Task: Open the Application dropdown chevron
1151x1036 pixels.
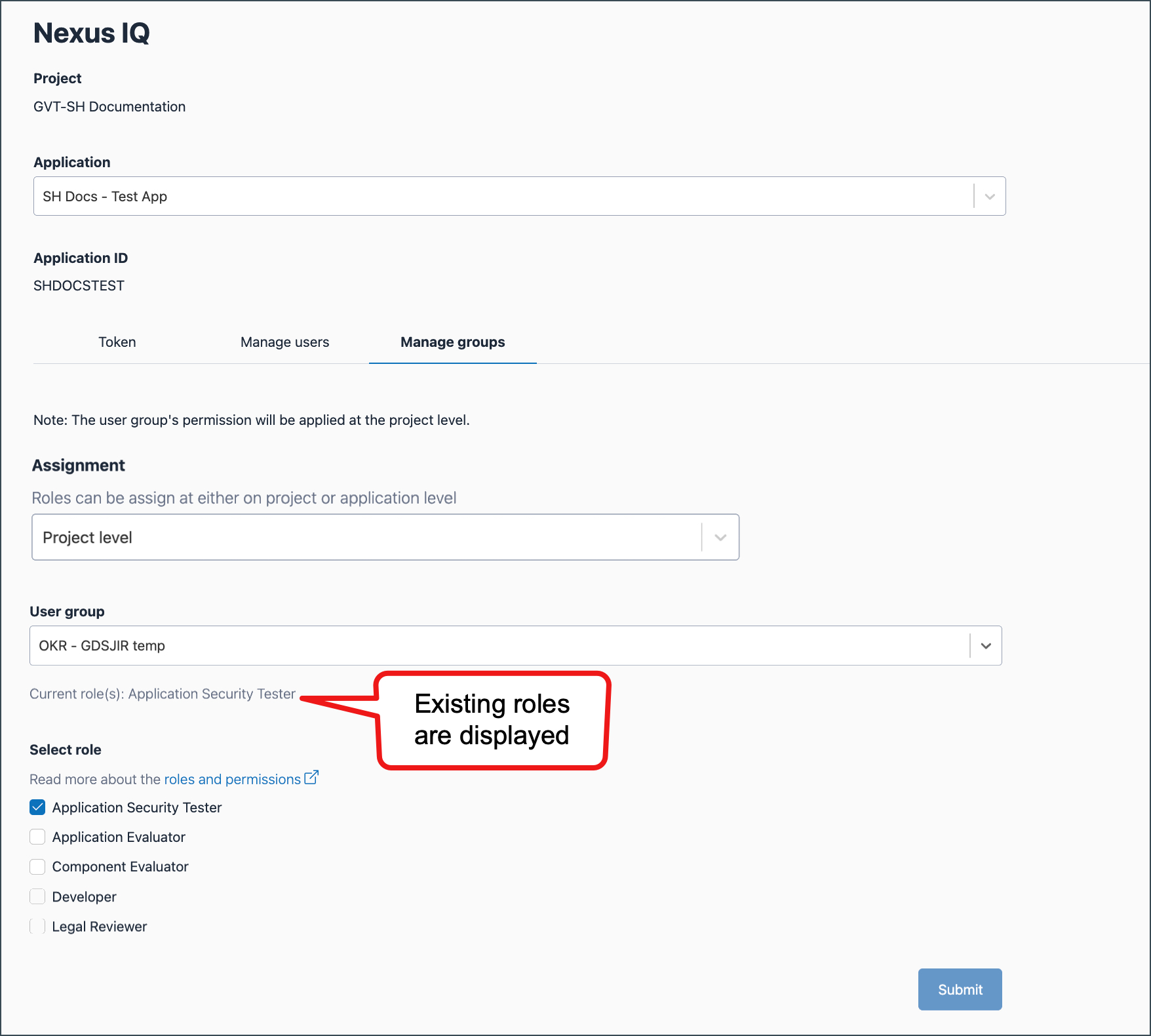Action: tap(990, 196)
